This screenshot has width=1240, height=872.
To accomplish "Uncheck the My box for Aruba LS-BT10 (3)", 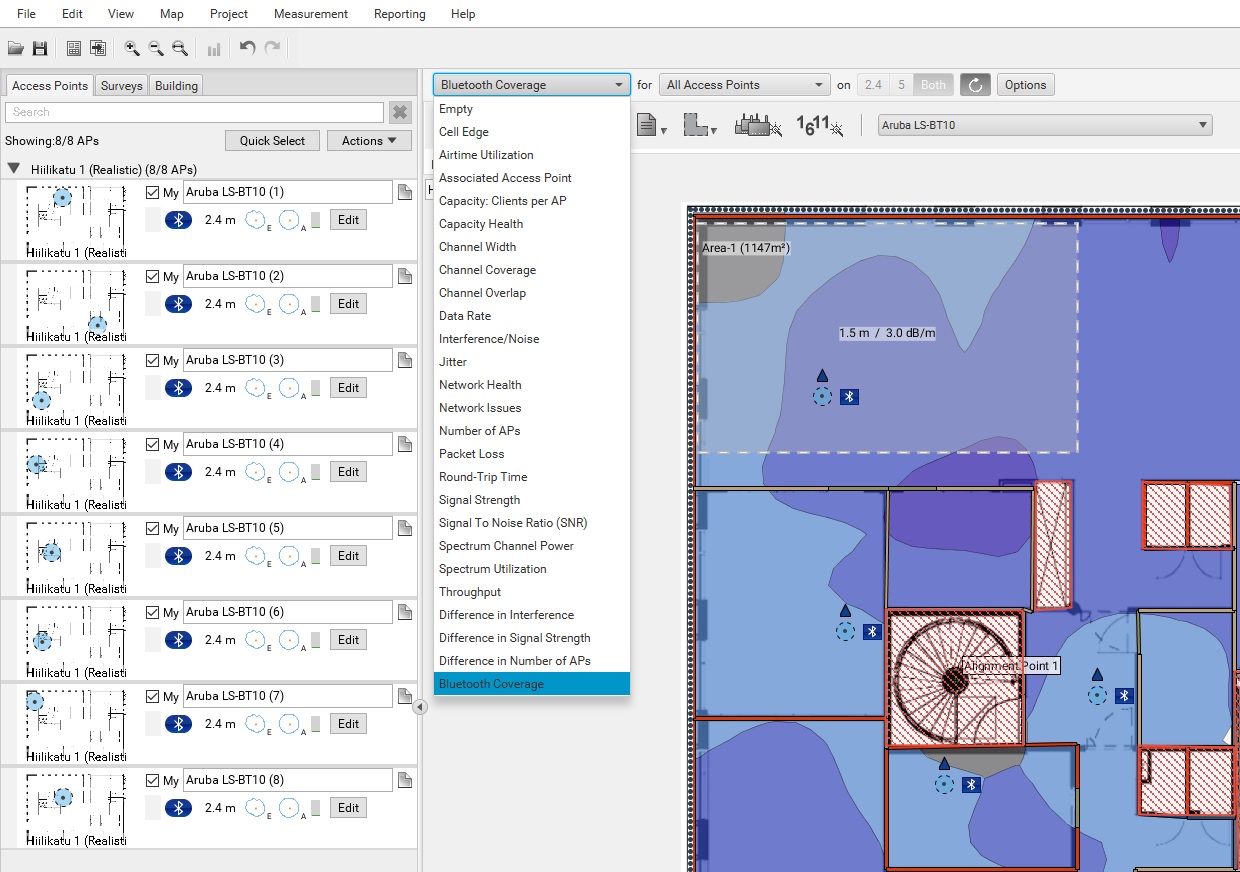I will point(152,360).
